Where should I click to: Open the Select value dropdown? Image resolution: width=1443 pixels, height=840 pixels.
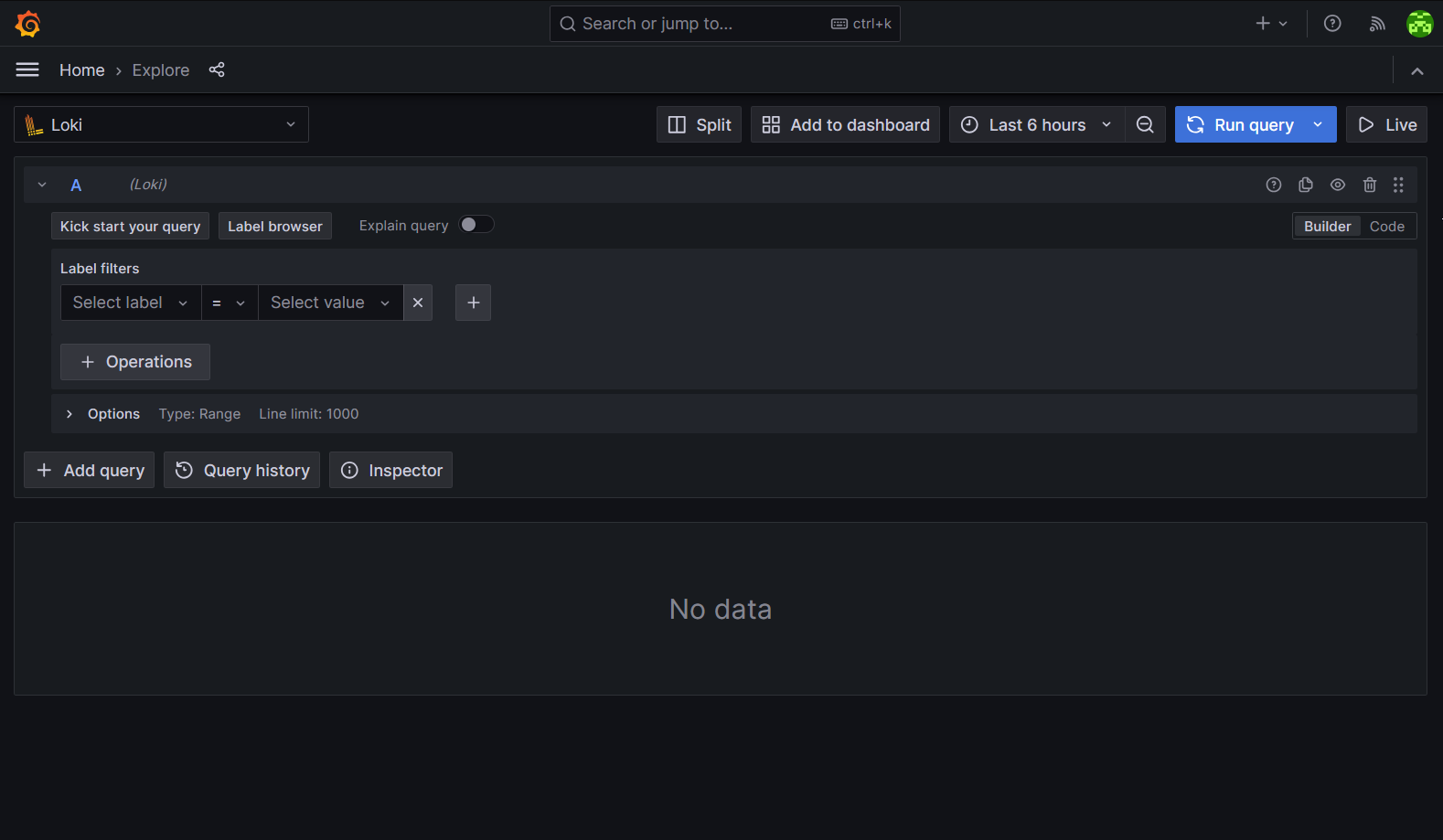[x=331, y=303]
